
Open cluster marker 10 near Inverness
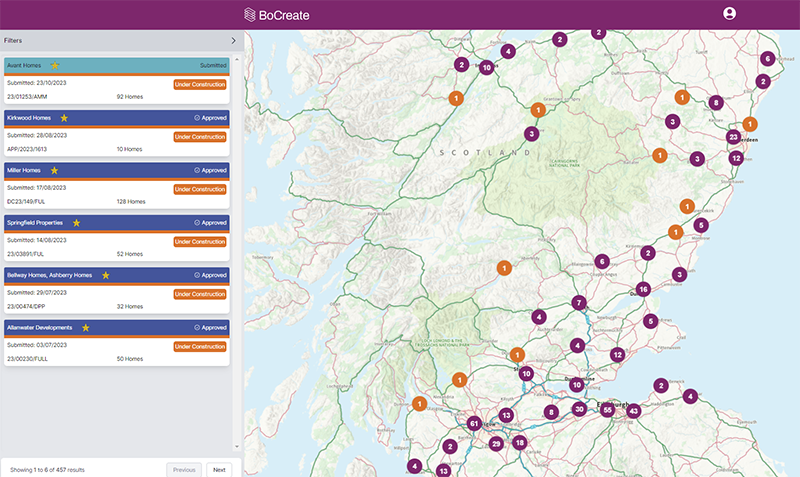click(486, 67)
